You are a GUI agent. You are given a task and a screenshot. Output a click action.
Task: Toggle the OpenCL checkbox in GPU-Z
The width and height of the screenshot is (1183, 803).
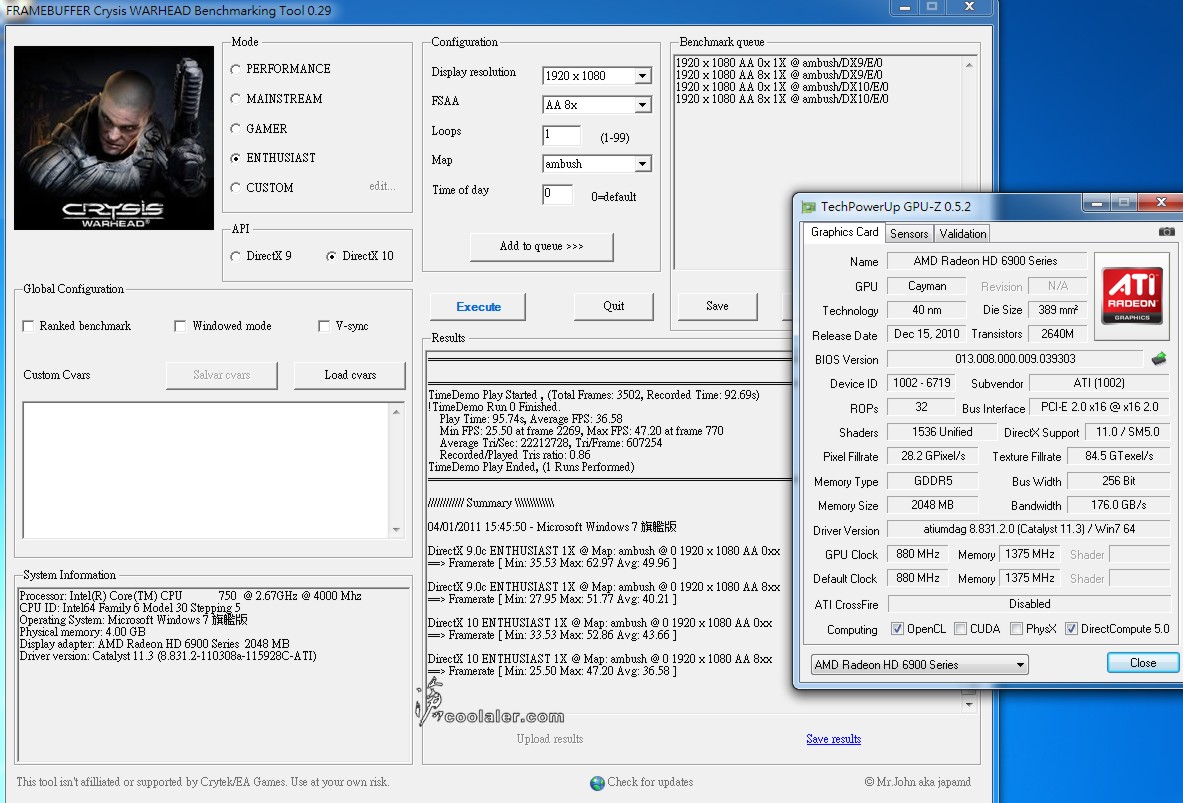[x=897, y=629]
